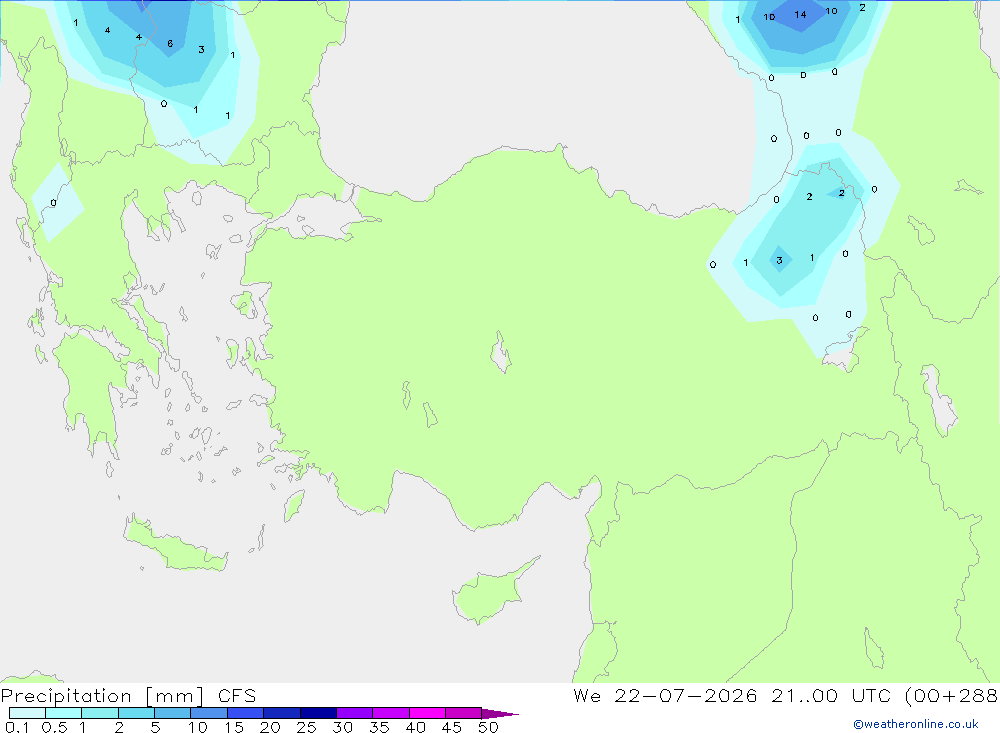Click the '40' legend scale label
The width and height of the screenshot is (1000, 733).
click(x=415, y=727)
